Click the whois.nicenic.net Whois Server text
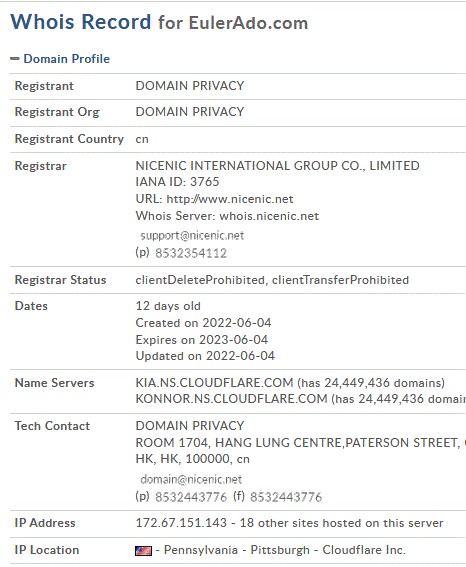466x567 pixels. [269, 216]
